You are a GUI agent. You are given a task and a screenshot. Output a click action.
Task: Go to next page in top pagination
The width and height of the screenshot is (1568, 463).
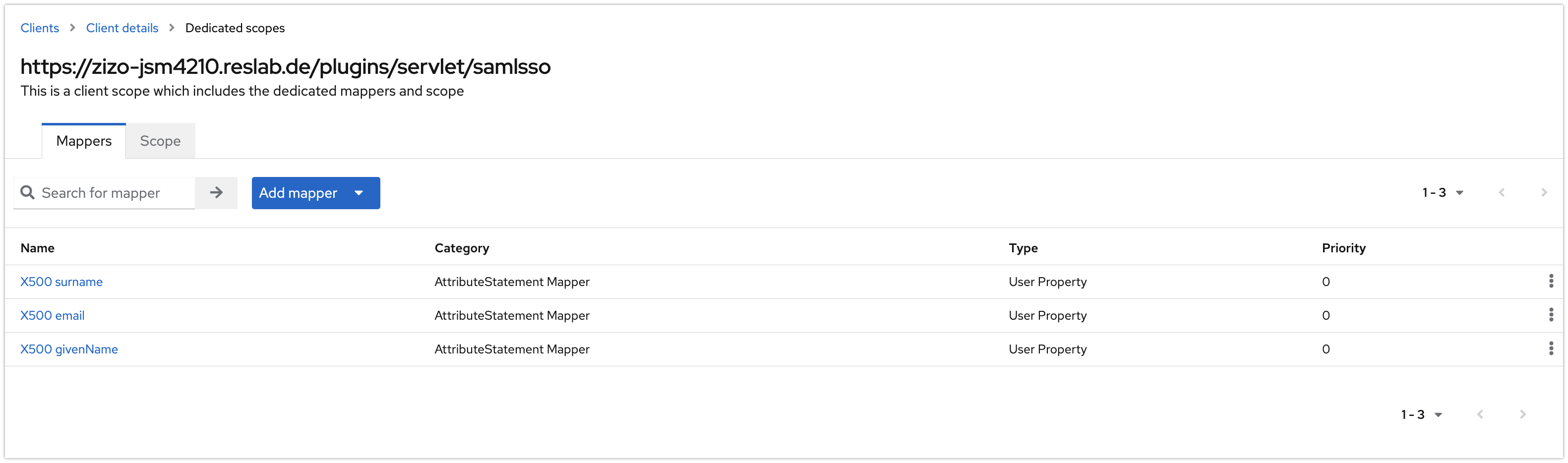coord(1544,193)
